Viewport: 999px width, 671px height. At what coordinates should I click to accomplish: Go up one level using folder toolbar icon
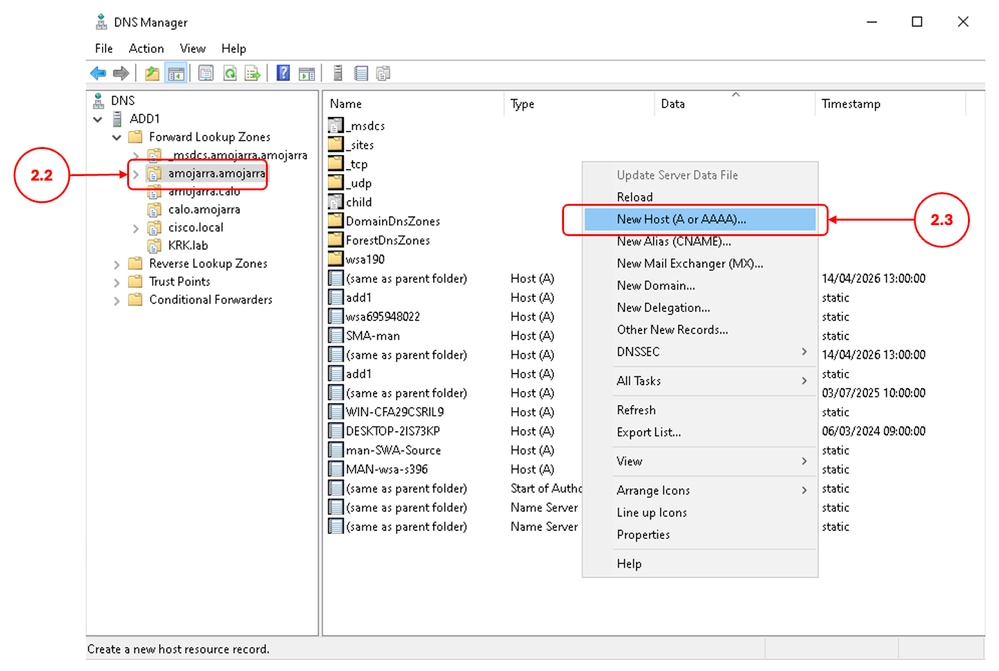point(152,73)
